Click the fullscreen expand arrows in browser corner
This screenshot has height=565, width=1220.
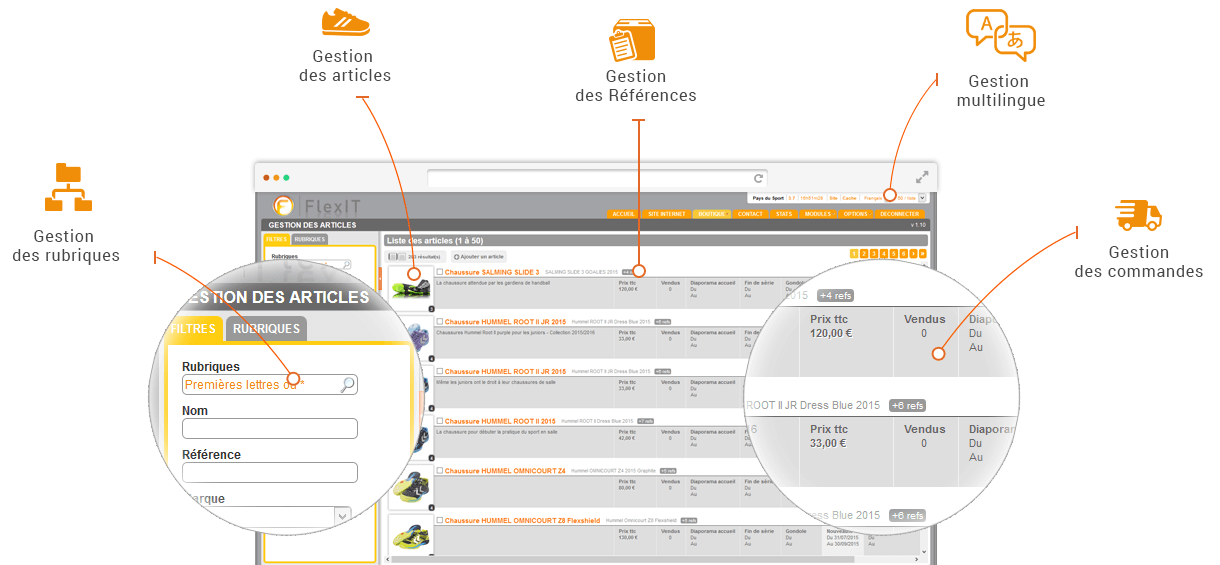pyautogui.click(x=922, y=177)
